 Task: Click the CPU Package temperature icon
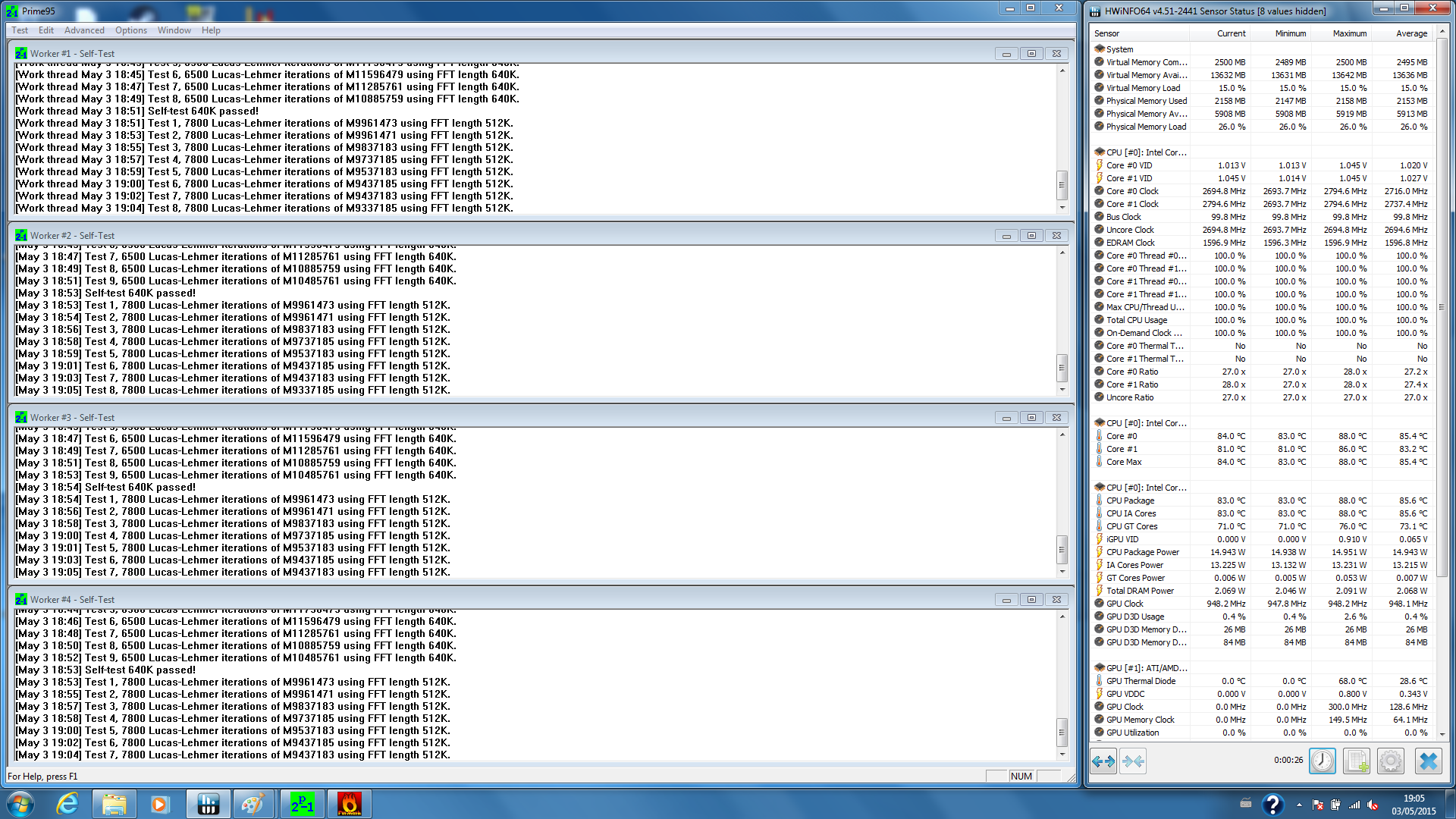1100,500
